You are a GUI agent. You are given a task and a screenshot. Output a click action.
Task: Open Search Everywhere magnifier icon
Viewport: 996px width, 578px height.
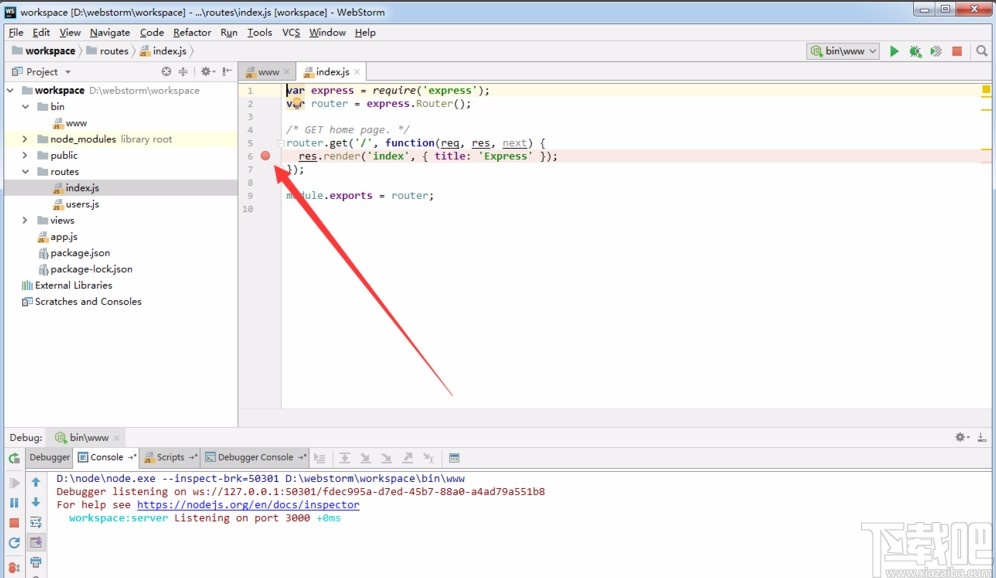click(981, 51)
